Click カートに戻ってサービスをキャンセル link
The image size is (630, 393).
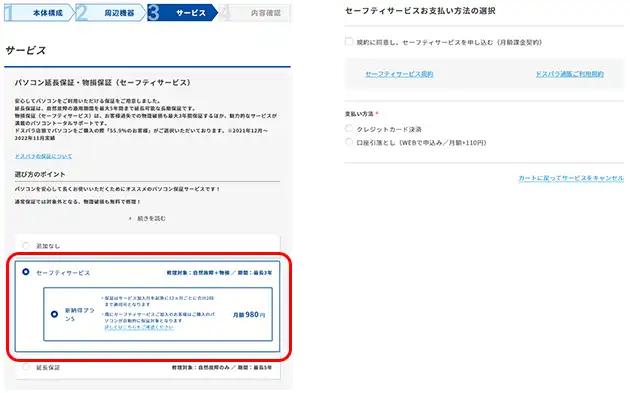[x=571, y=178]
